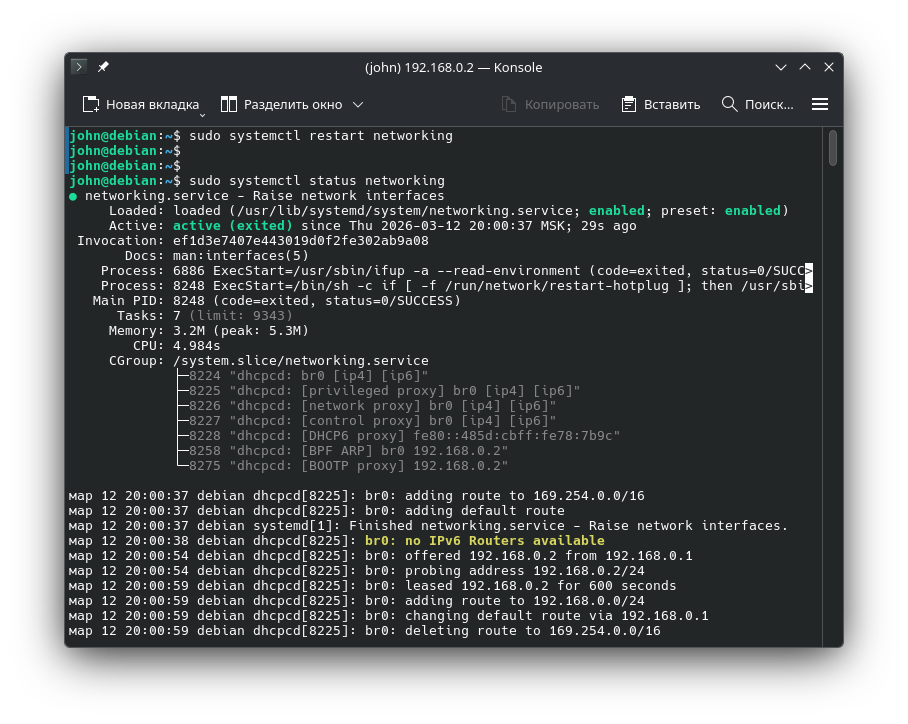The height and width of the screenshot is (724, 908).
Task: Expand the Разделить окно dropdown chevron
Action: coord(358,105)
